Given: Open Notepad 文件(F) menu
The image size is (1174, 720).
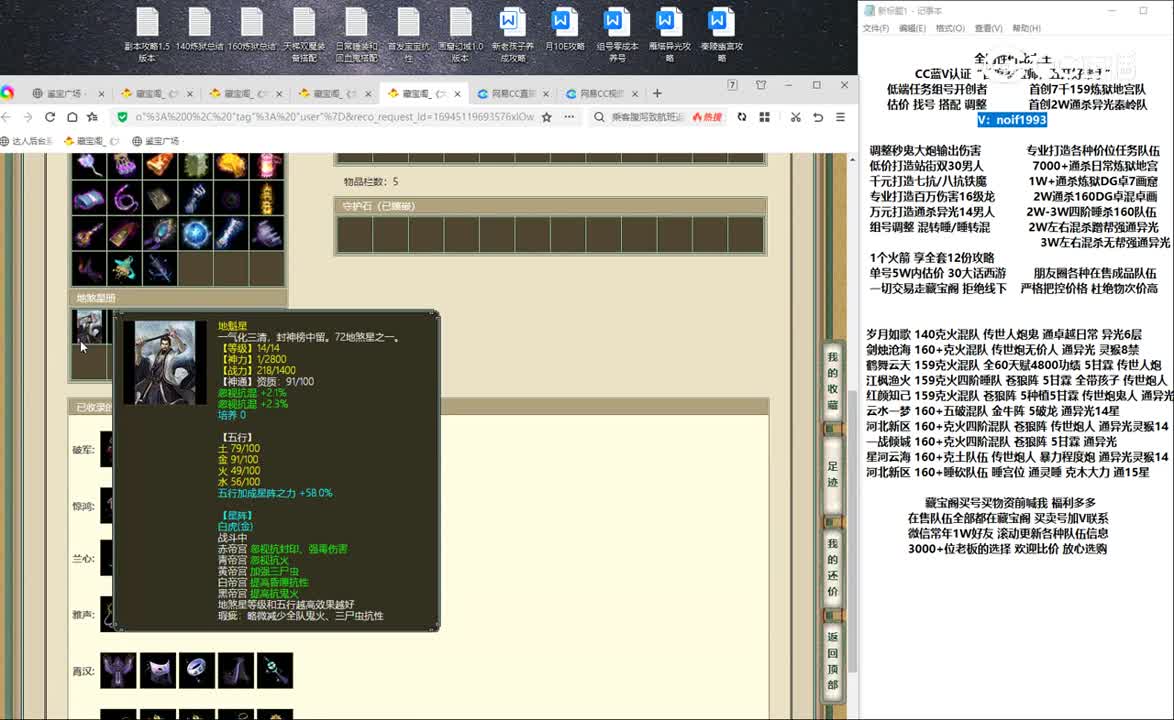Looking at the screenshot, I should (875, 28).
